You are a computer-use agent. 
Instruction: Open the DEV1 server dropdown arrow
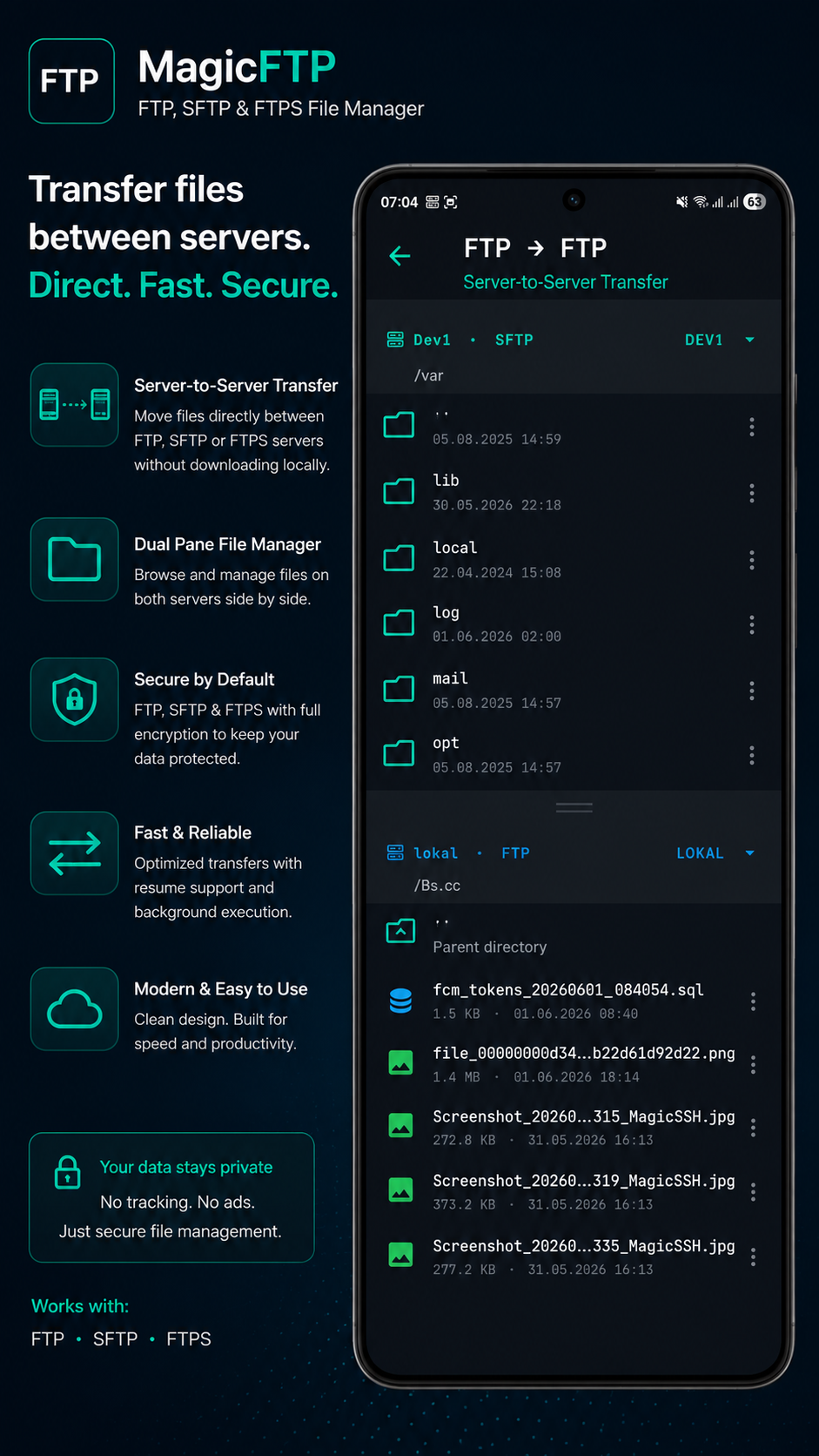(x=749, y=340)
